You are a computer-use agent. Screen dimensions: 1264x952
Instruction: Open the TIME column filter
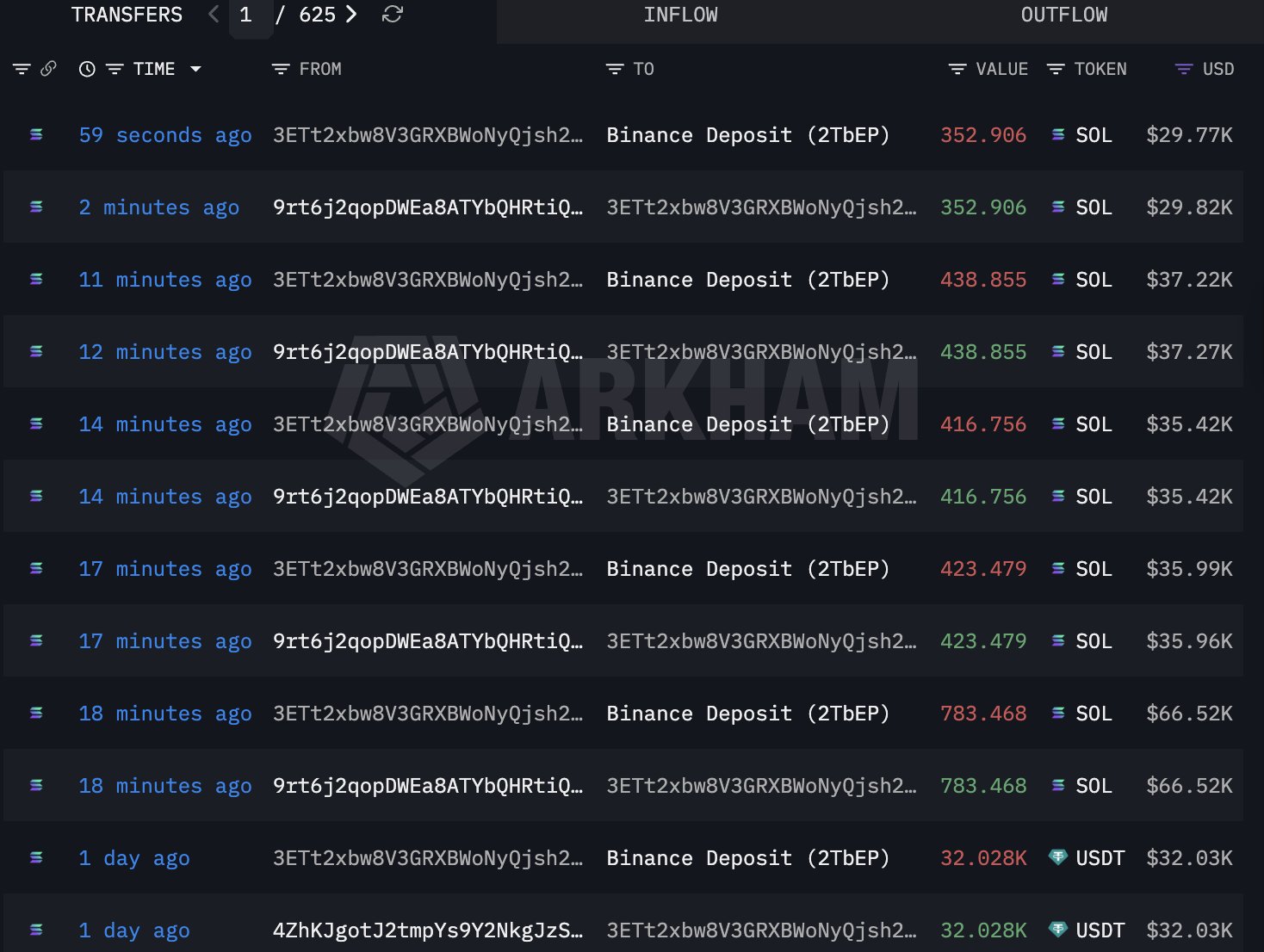click(x=115, y=69)
